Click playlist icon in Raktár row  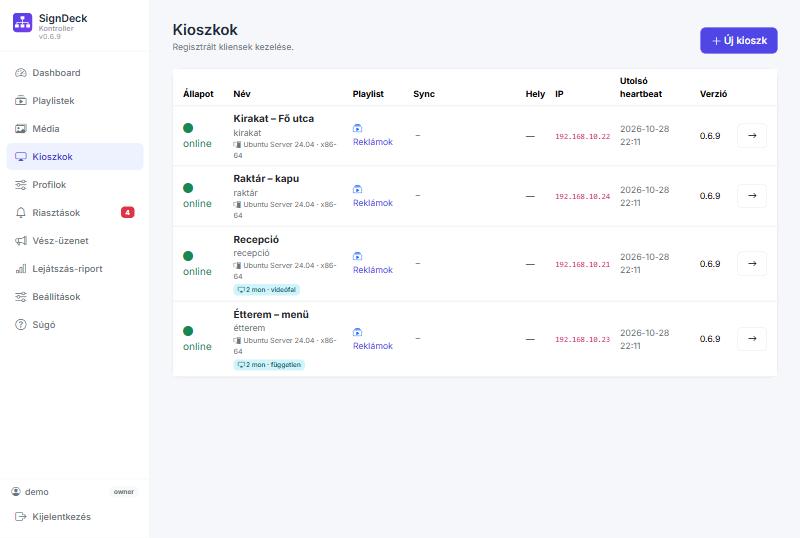pyautogui.click(x=357, y=189)
